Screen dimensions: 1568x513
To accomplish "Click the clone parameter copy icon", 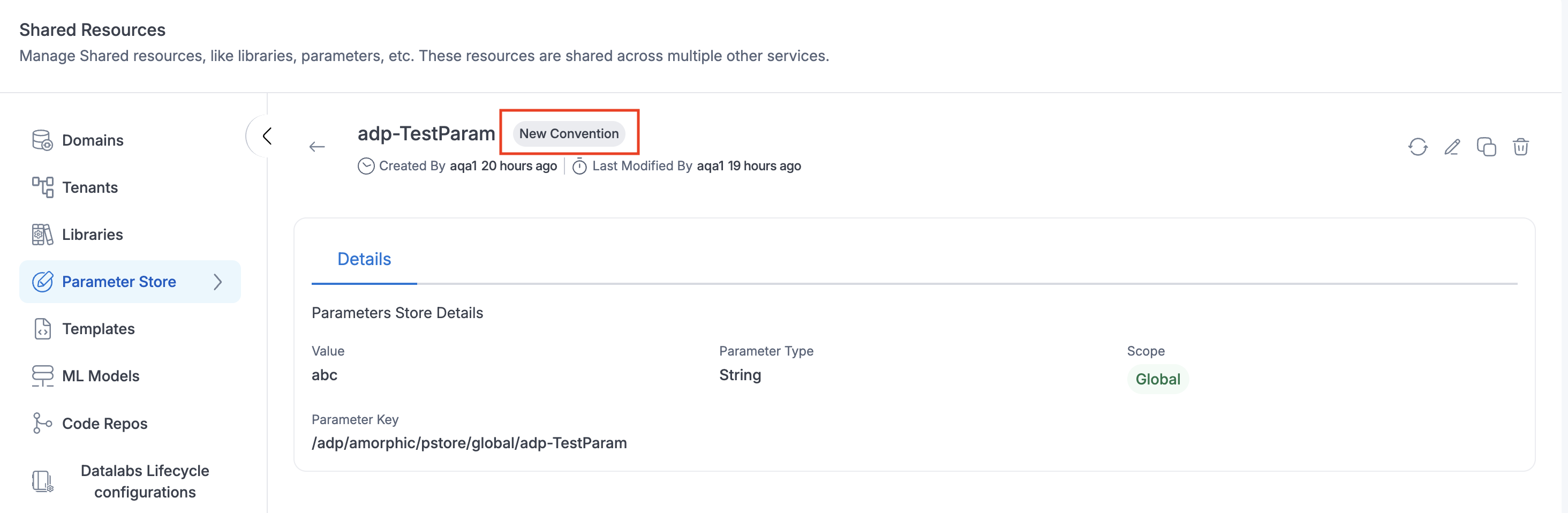I will [x=1487, y=147].
